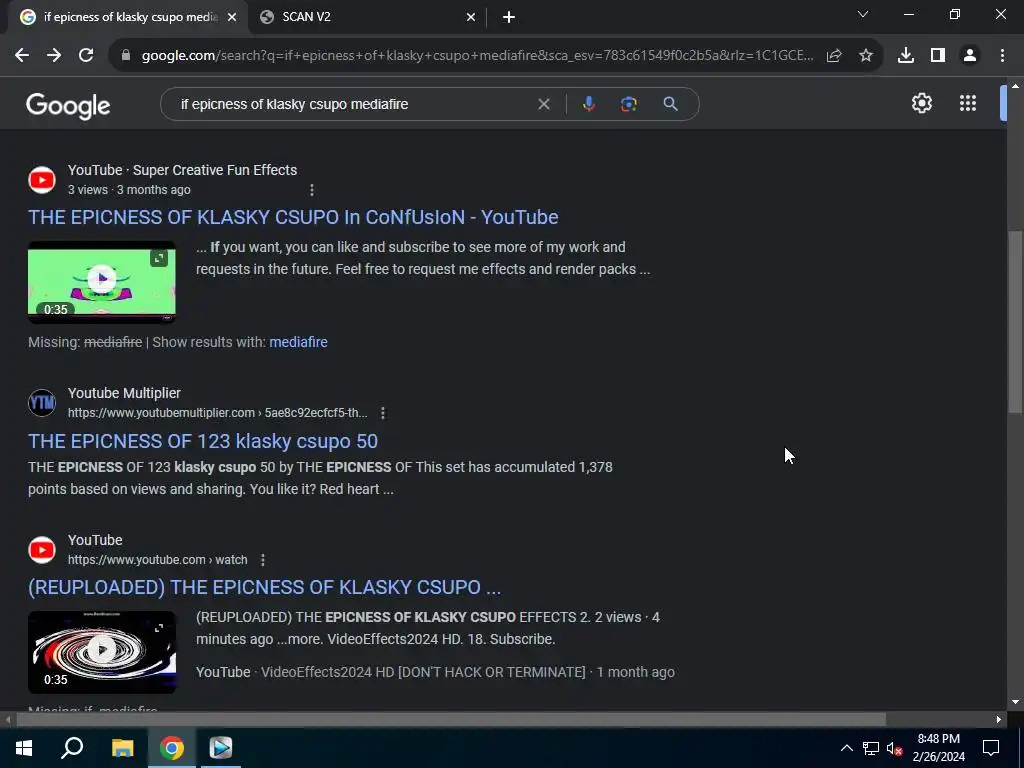
Task: Click horizontal scrollbar right arrow
Action: pos(999,720)
